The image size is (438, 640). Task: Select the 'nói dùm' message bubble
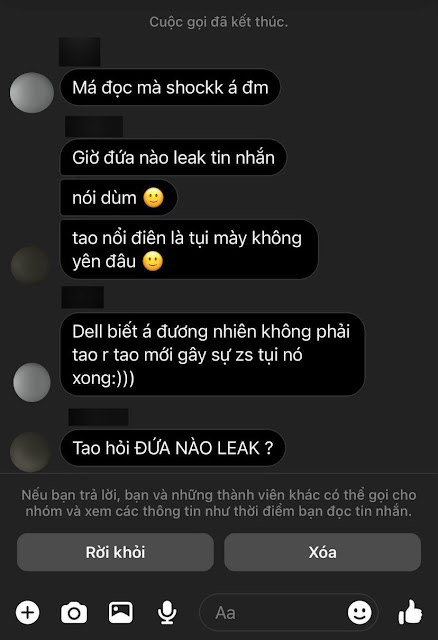(118, 198)
